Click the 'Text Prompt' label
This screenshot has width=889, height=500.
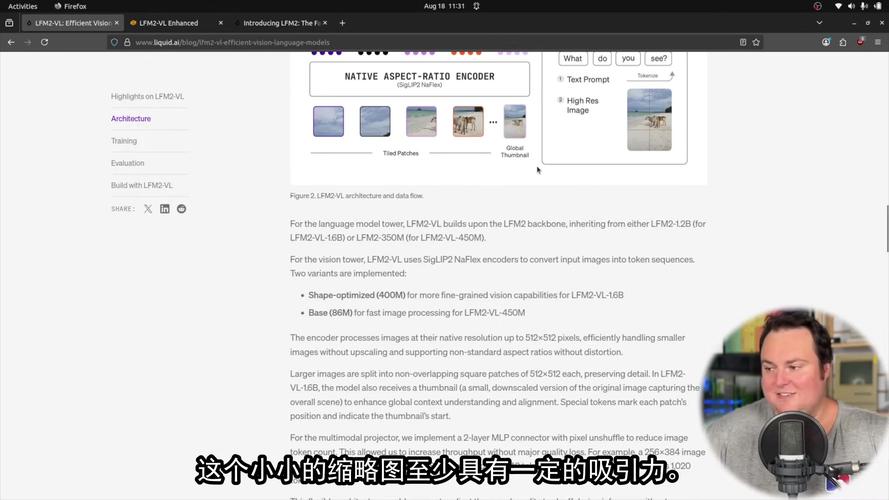tap(588, 79)
